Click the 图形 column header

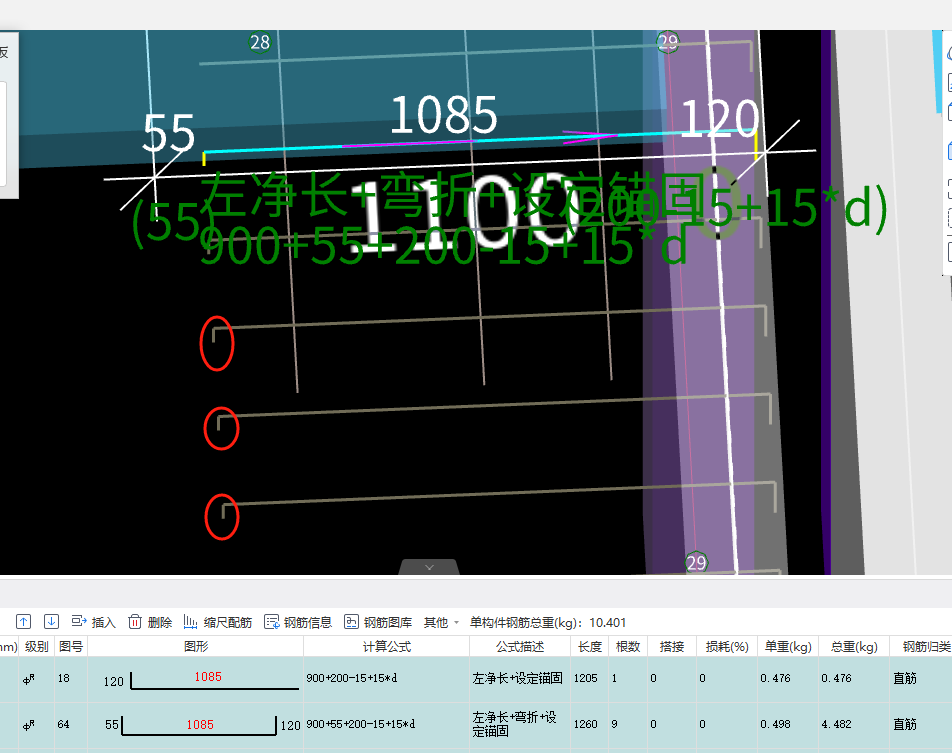[x=196, y=646]
